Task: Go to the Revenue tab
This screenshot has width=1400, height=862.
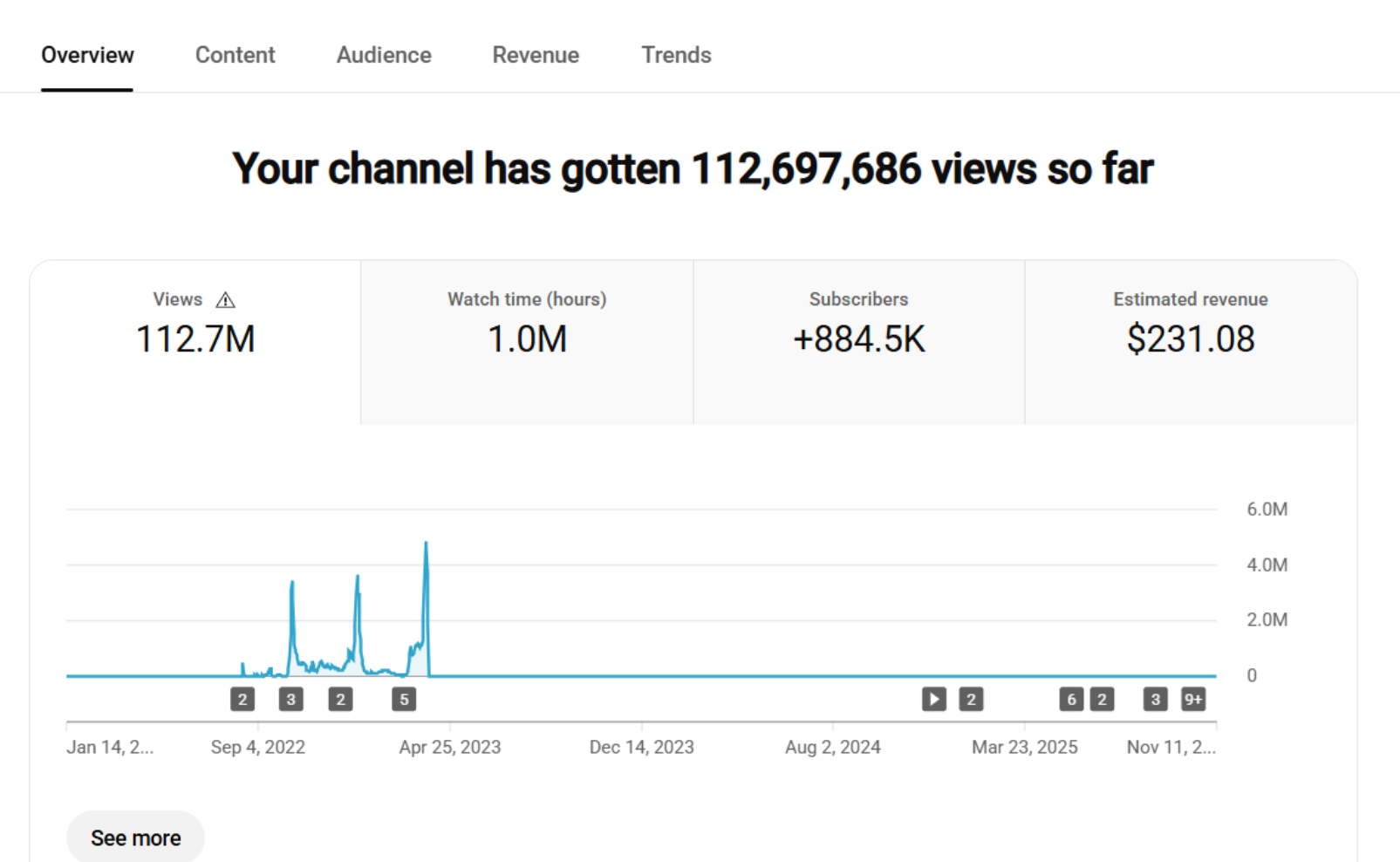Action: tap(536, 55)
